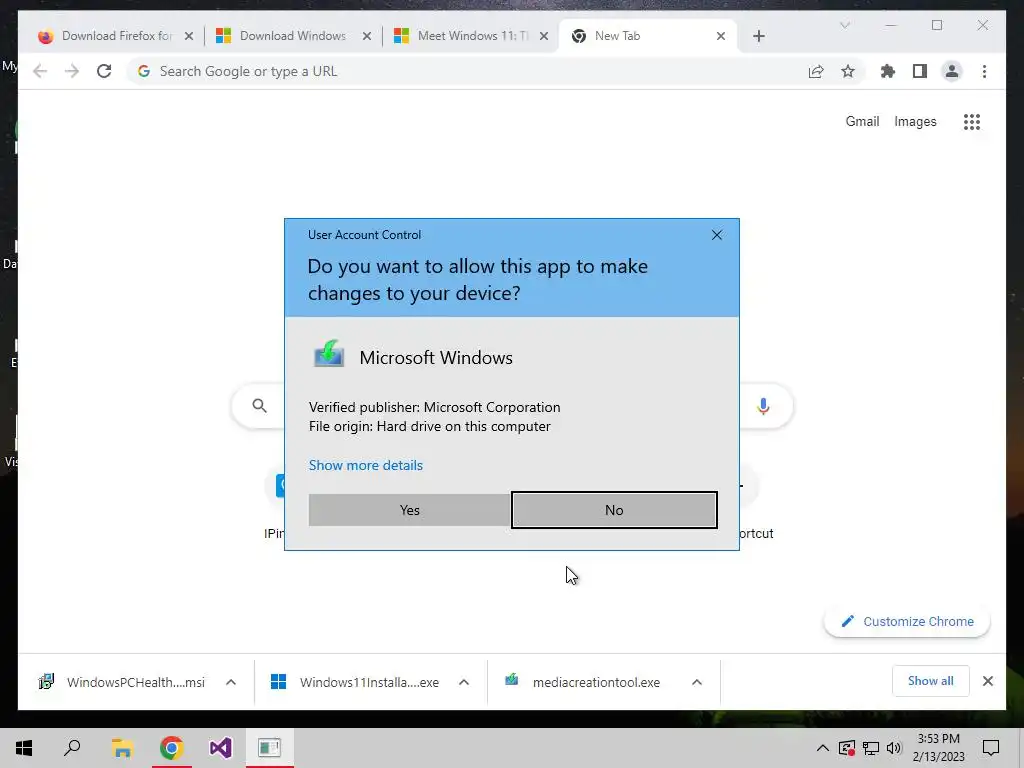Close the New Tab tab

721,36
